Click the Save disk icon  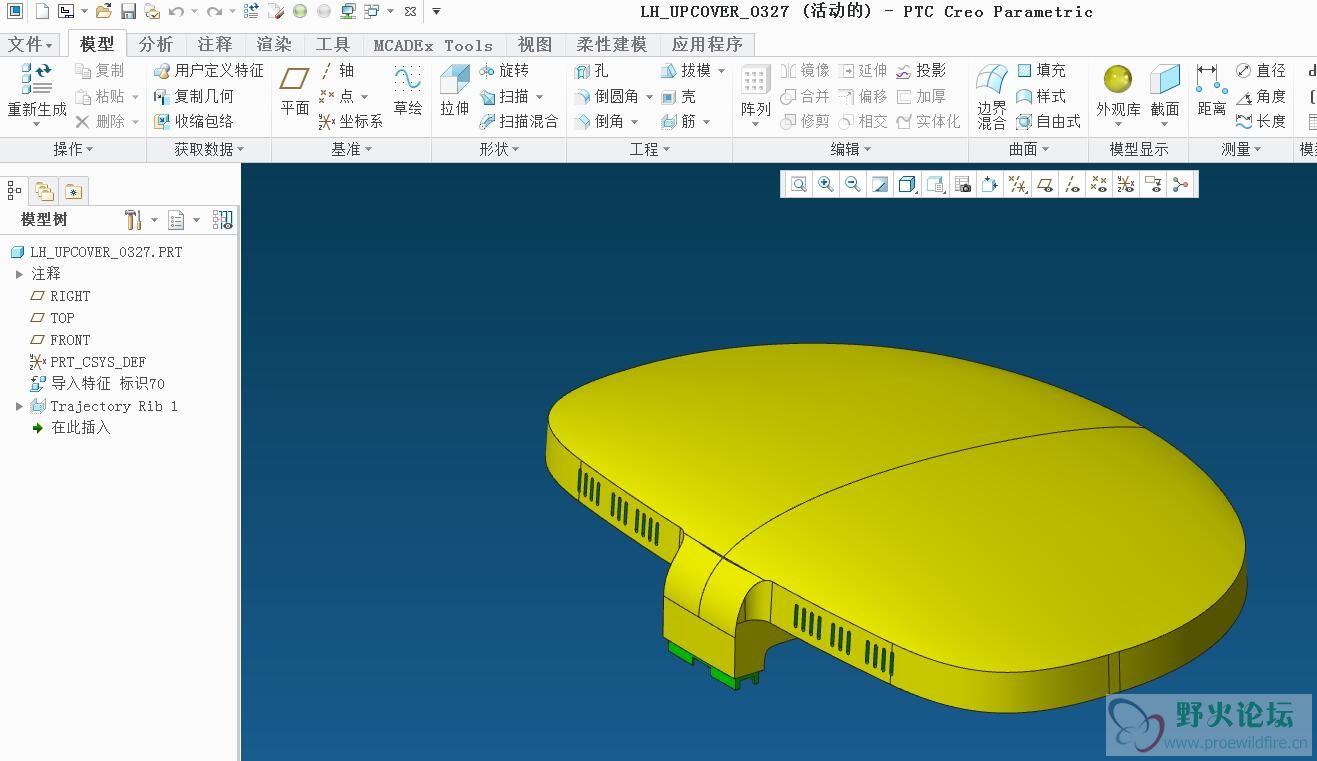[128, 12]
